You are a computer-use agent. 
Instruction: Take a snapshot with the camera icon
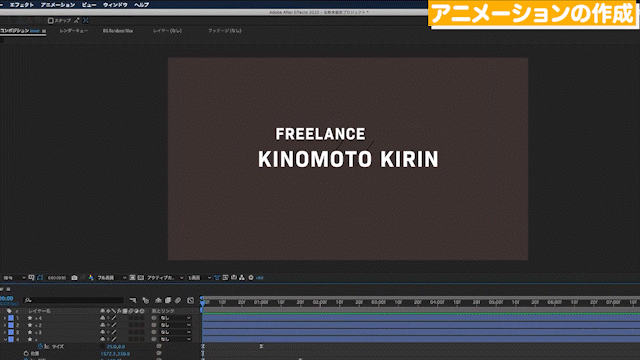74,278
